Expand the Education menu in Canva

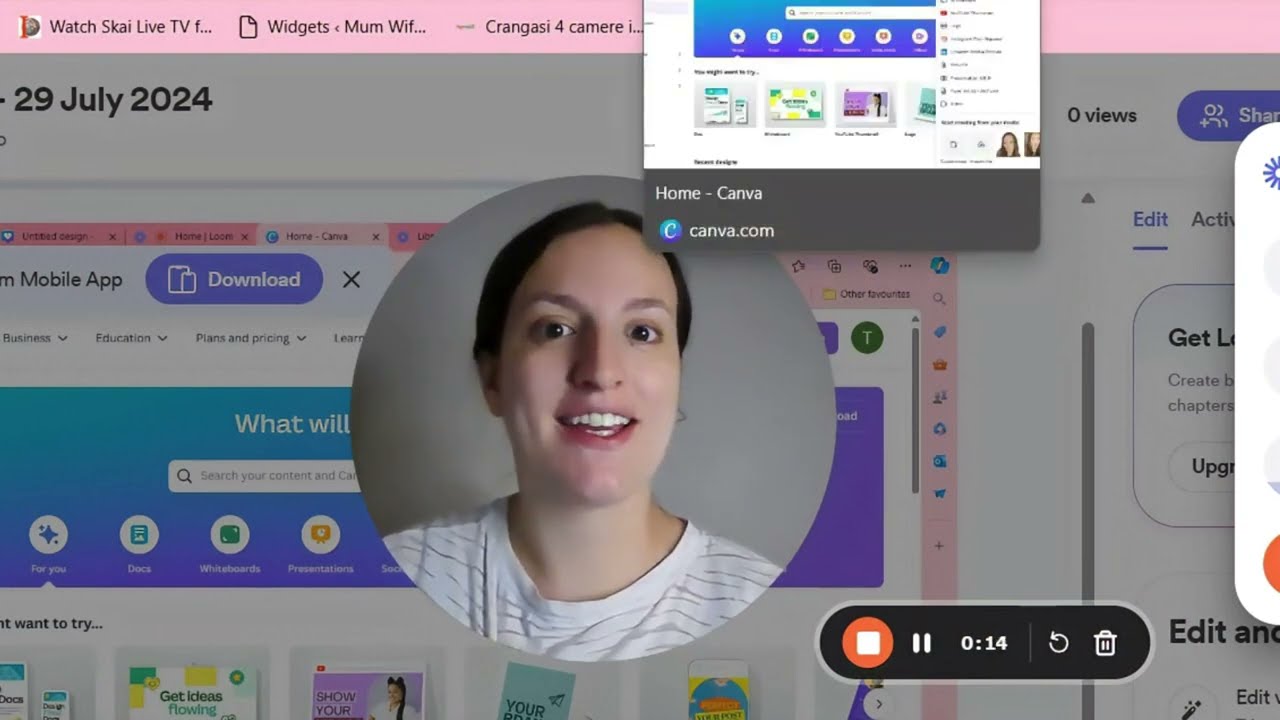(x=131, y=338)
